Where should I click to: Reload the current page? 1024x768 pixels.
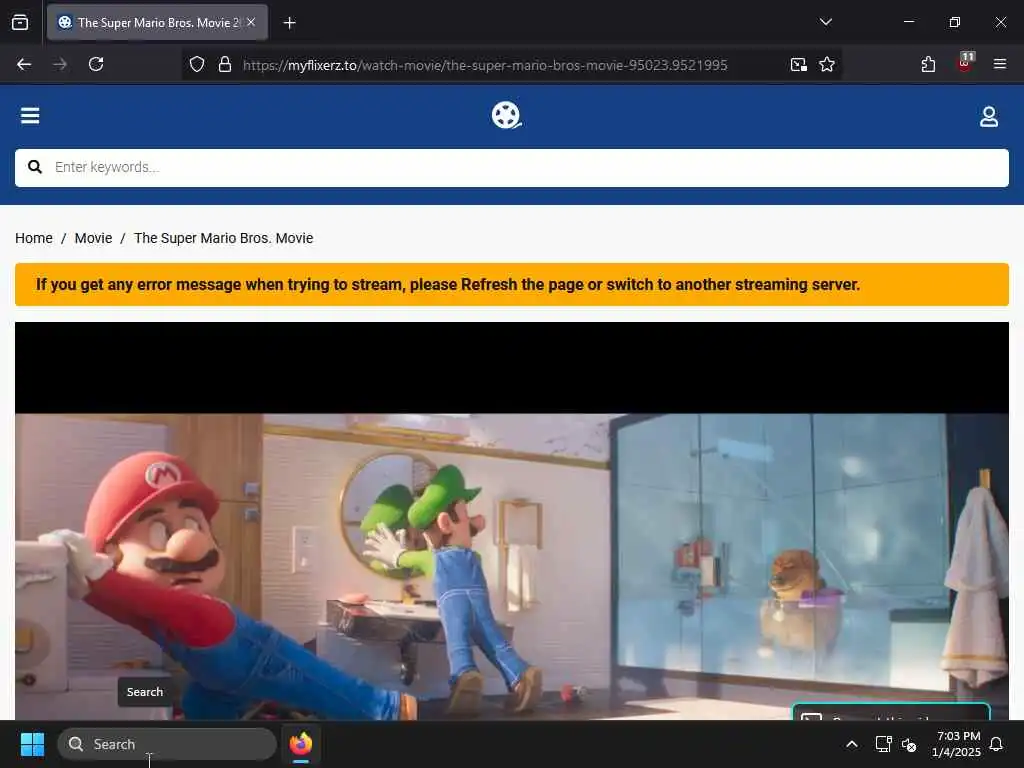[96, 64]
